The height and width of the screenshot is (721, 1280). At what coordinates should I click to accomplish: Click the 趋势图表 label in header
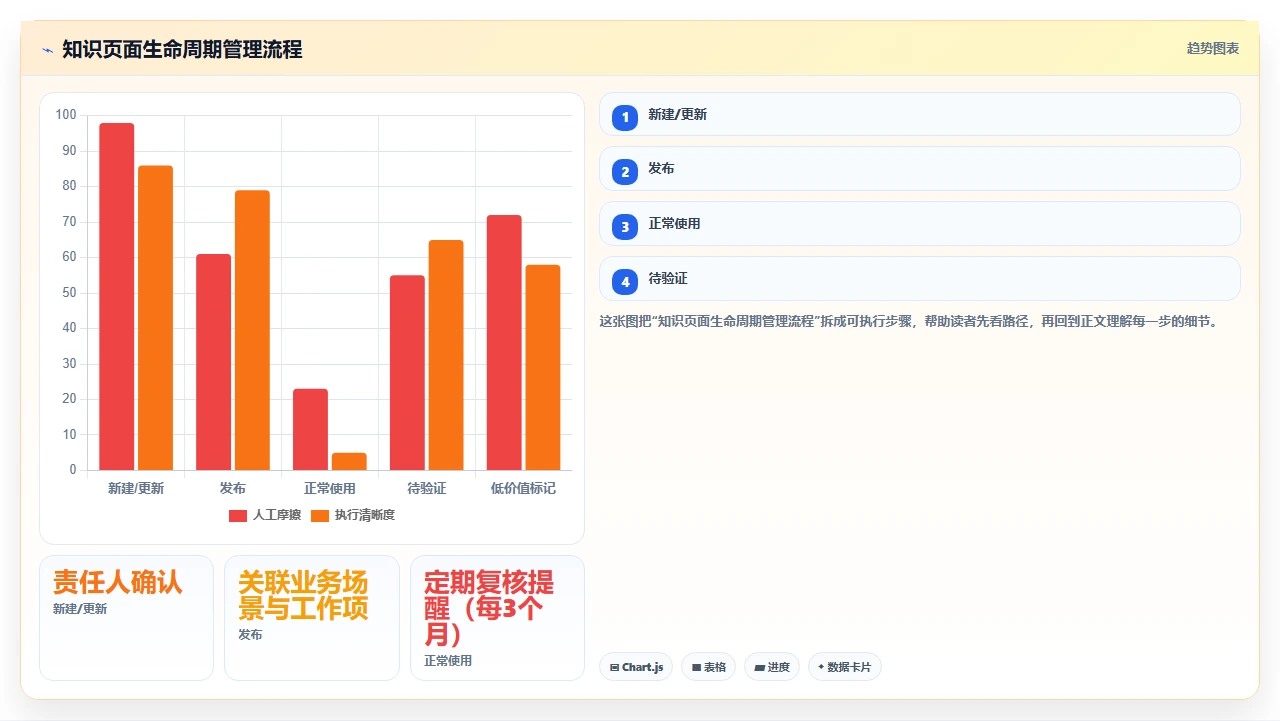(x=1213, y=48)
